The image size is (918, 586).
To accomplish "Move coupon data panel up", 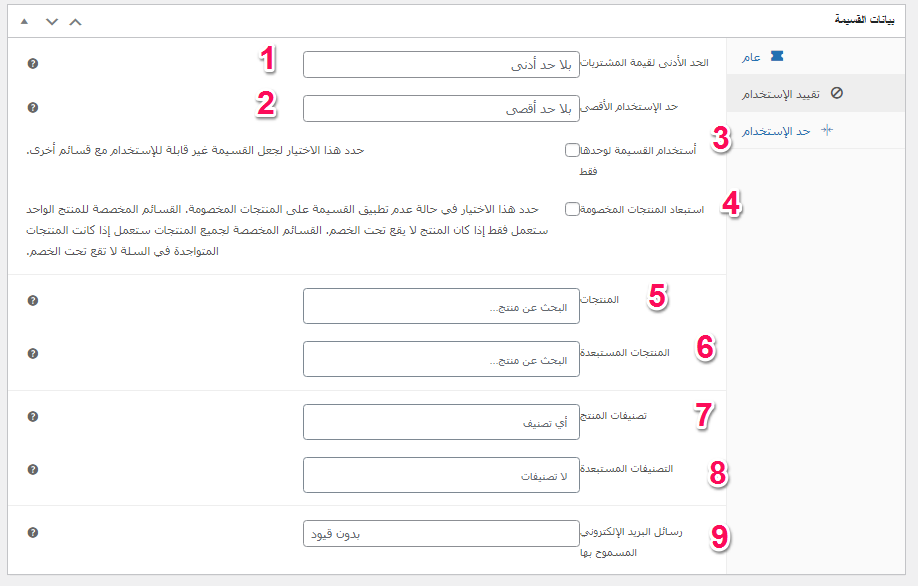I will (76, 21).
